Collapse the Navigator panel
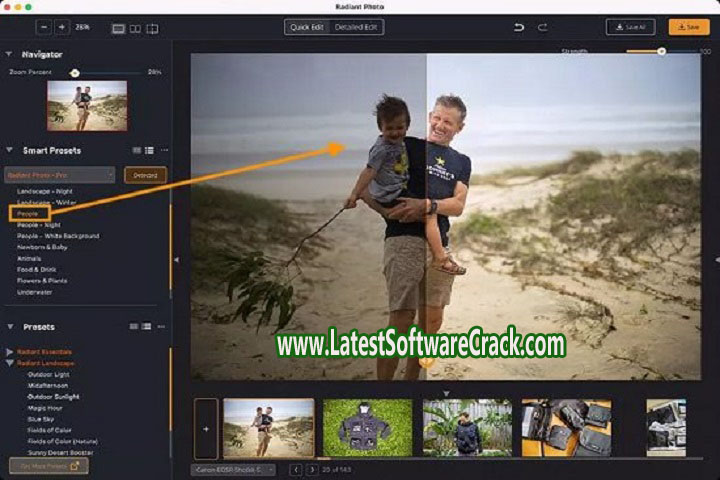 (x=9, y=54)
